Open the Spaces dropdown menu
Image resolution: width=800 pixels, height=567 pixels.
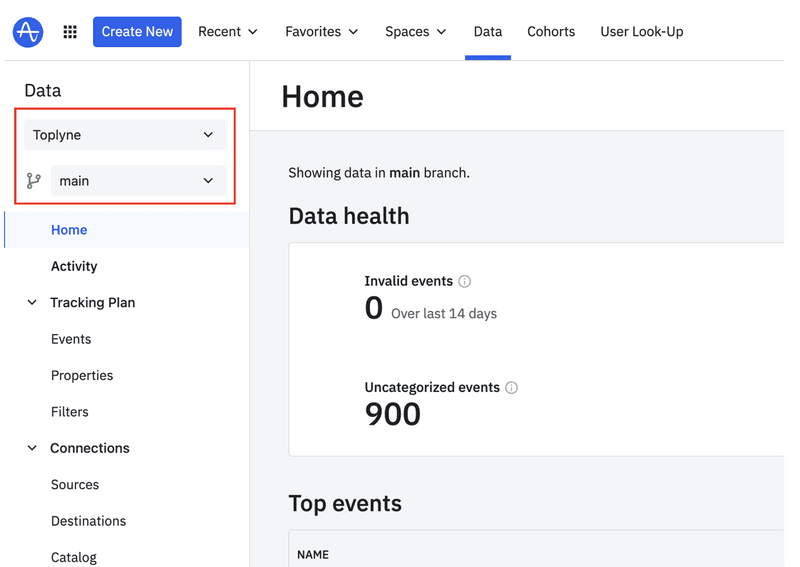[415, 32]
